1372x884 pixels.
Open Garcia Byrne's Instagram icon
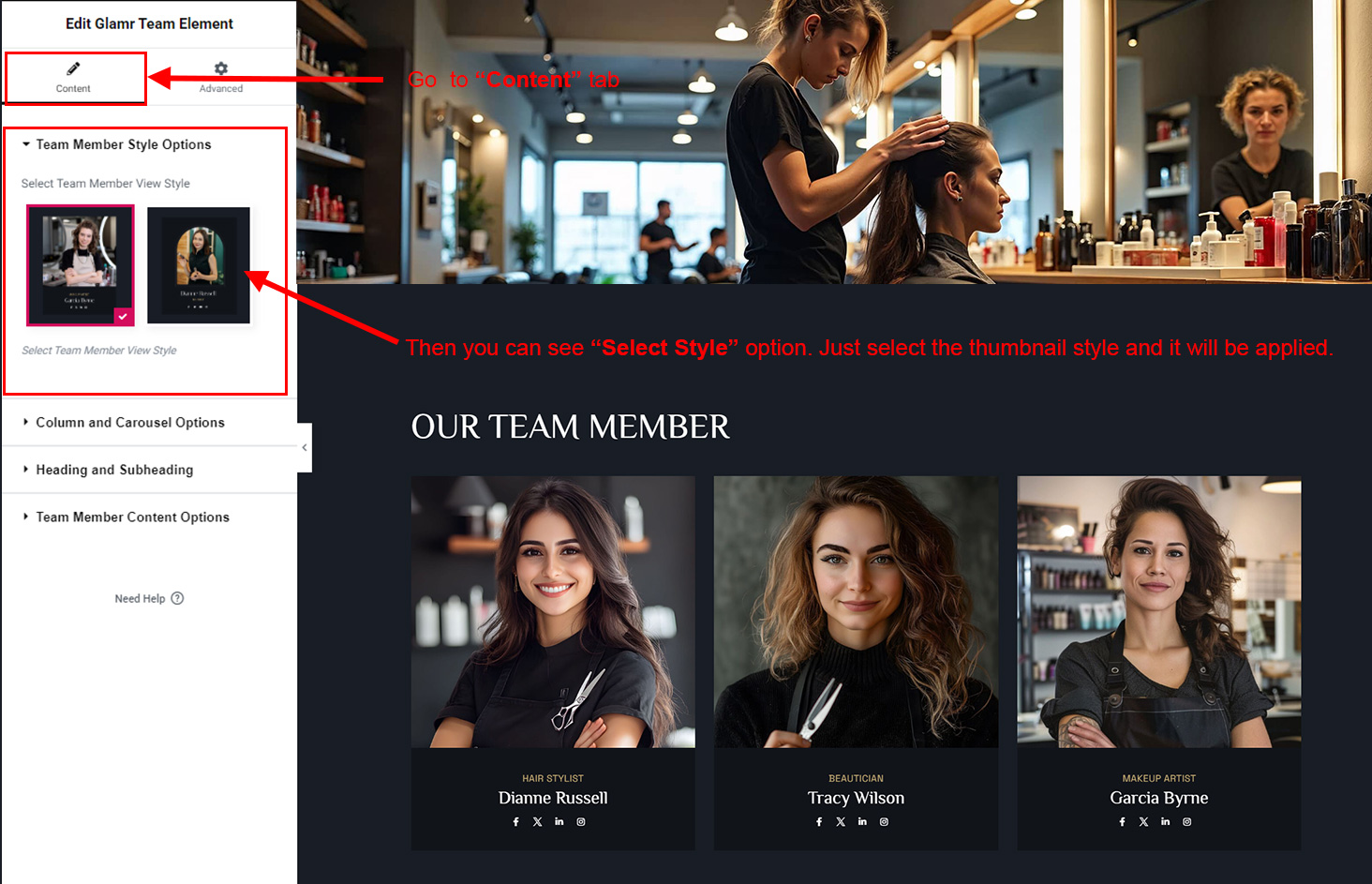(x=1187, y=822)
